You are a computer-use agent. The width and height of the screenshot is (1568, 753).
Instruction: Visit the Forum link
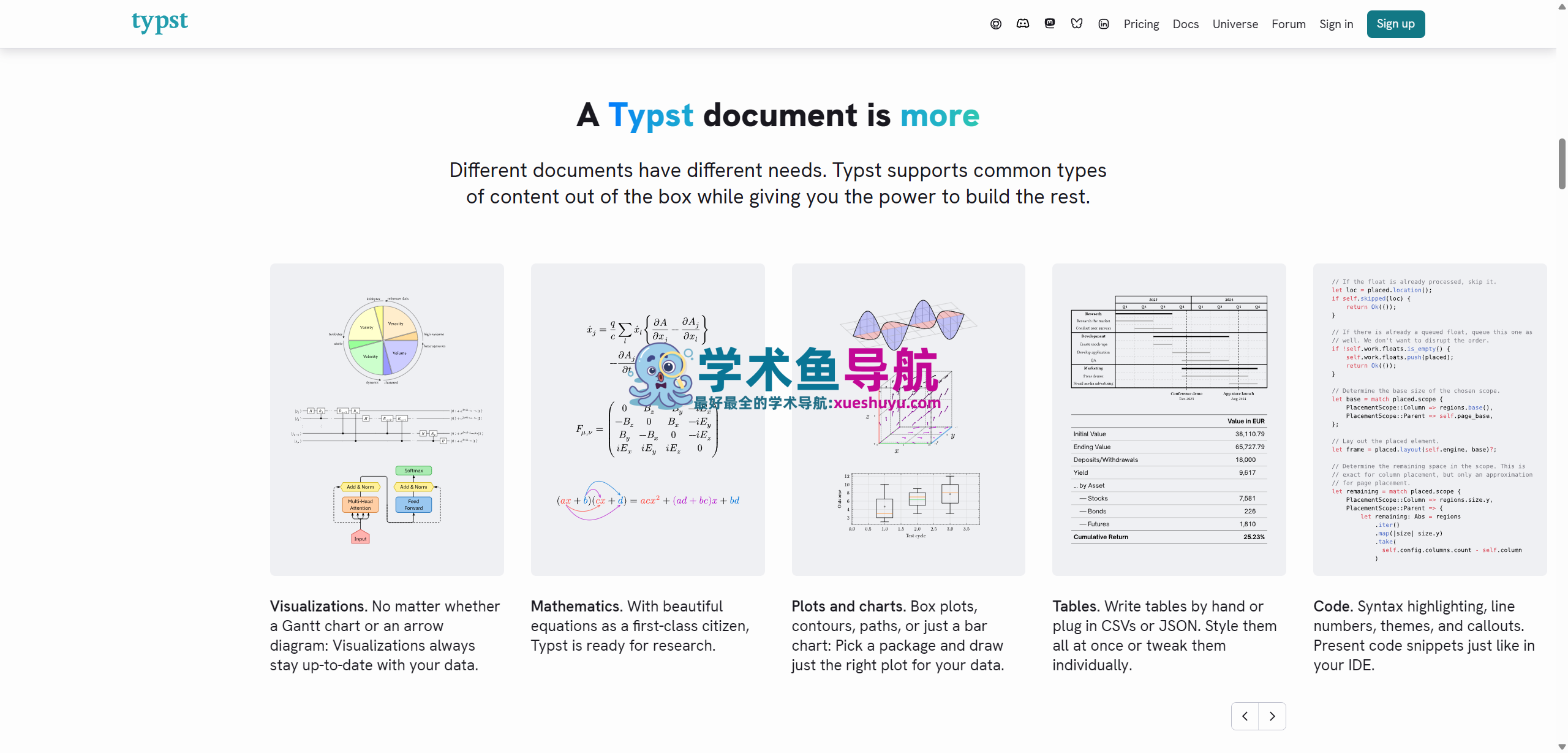tap(1288, 24)
